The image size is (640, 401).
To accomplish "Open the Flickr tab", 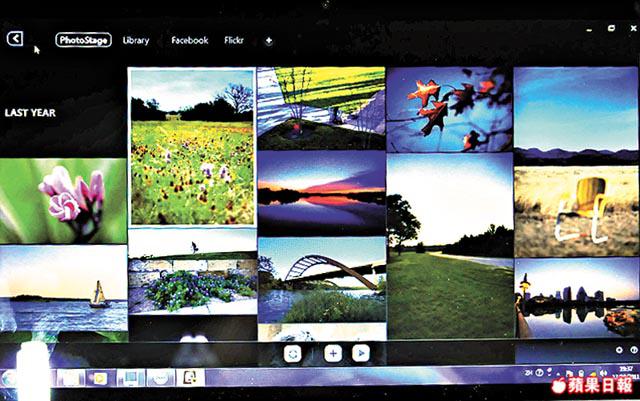I will [234, 40].
